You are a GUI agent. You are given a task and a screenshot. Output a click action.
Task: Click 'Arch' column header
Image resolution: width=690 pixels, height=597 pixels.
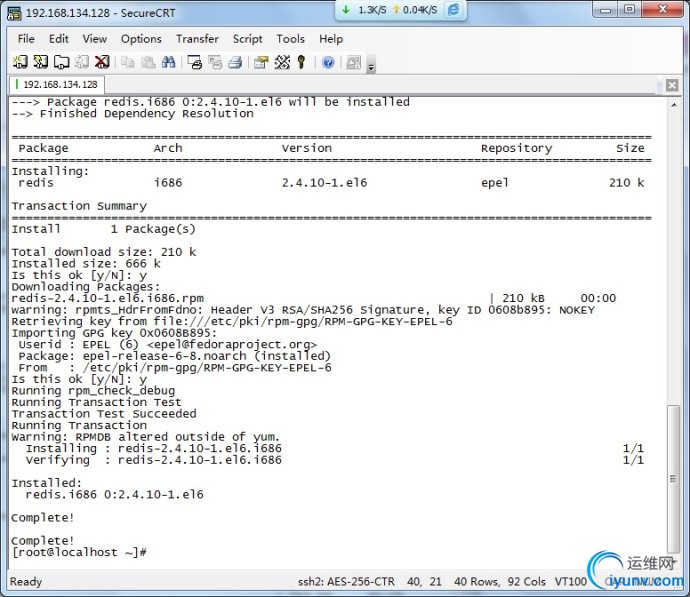[x=168, y=148]
